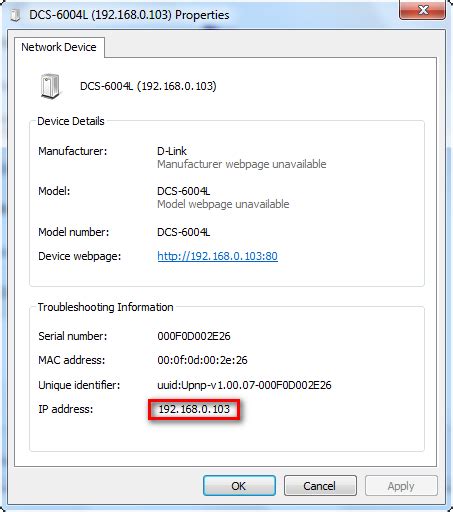Image resolution: width=453 pixels, height=512 pixels.
Task: Click the network device icon beside DCS-6004L
Action: tap(50, 86)
